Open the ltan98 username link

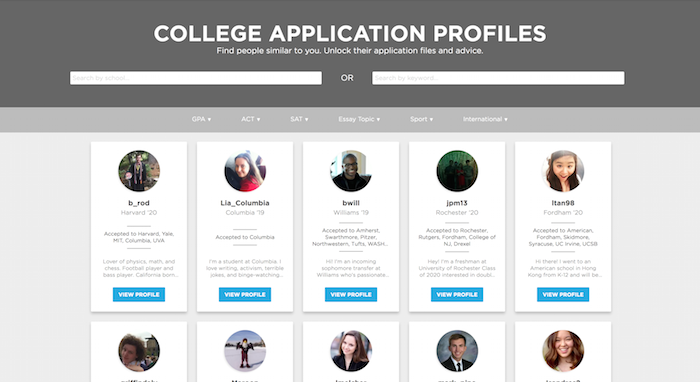pyautogui.click(x=563, y=203)
